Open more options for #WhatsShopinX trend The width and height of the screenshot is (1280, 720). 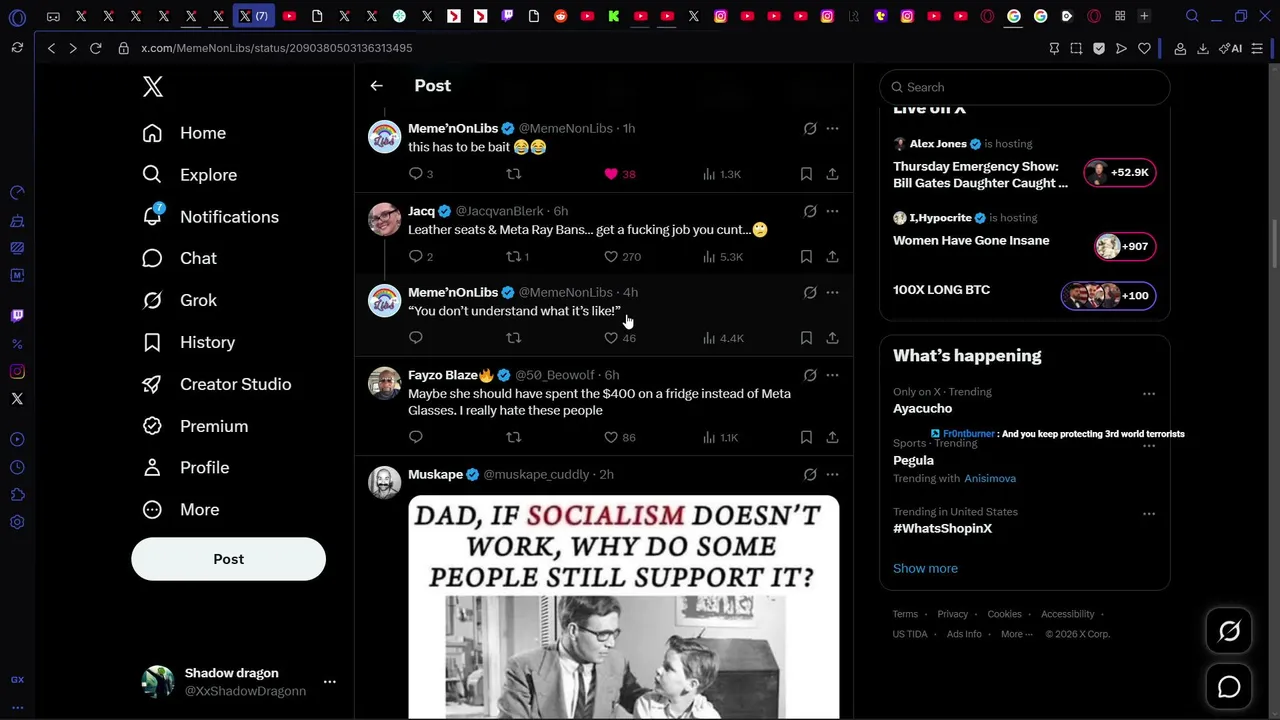pyautogui.click(x=1149, y=514)
